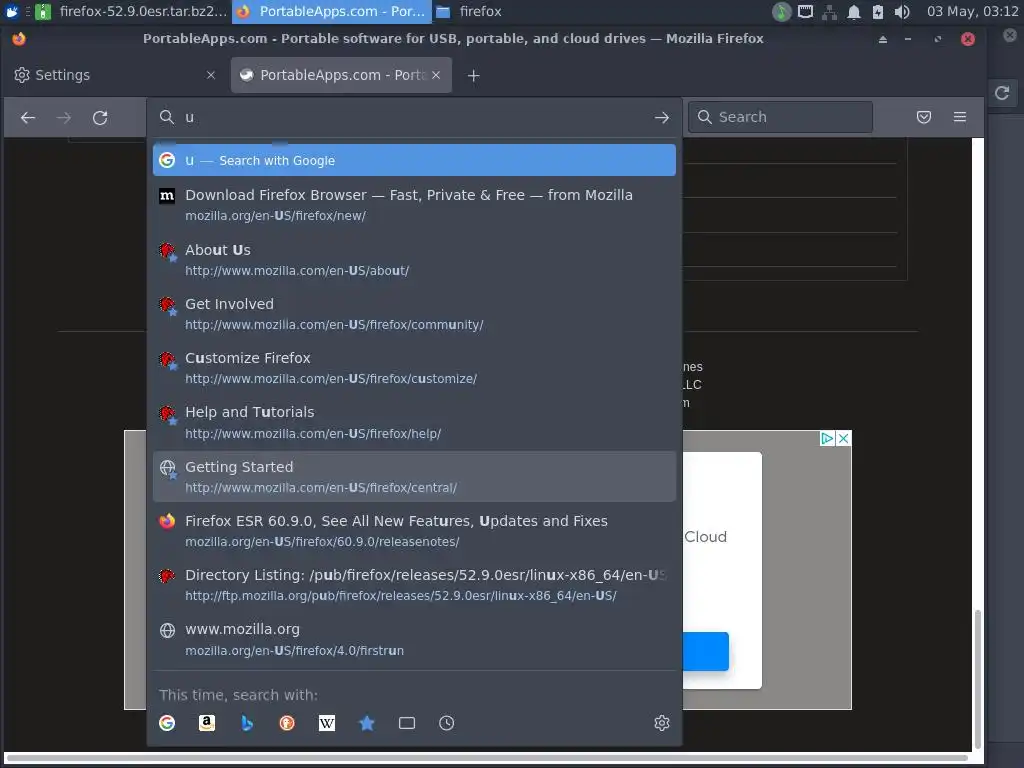Search history with the clock icon
Image resolution: width=1024 pixels, height=768 pixels.
click(447, 723)
